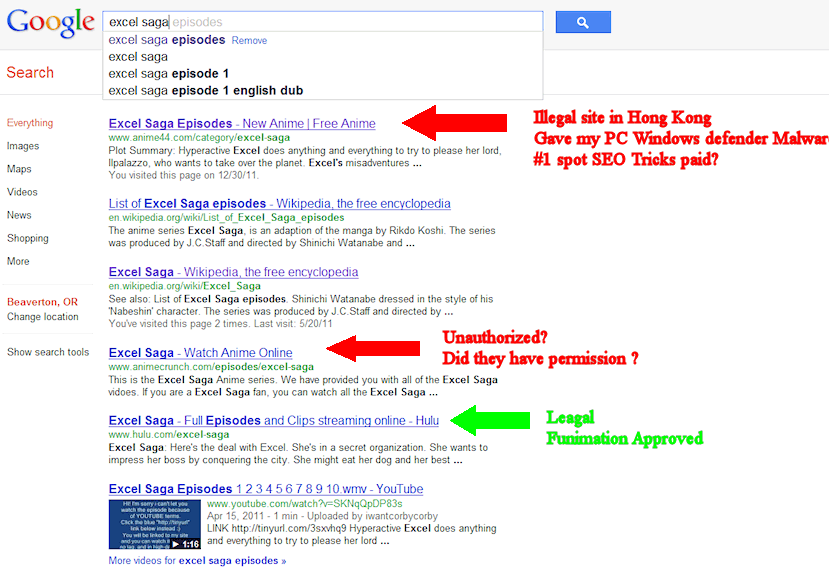Screen dimensions: 829x568
Task: Click the anime44.com result URL
Action: pos(199,138)
